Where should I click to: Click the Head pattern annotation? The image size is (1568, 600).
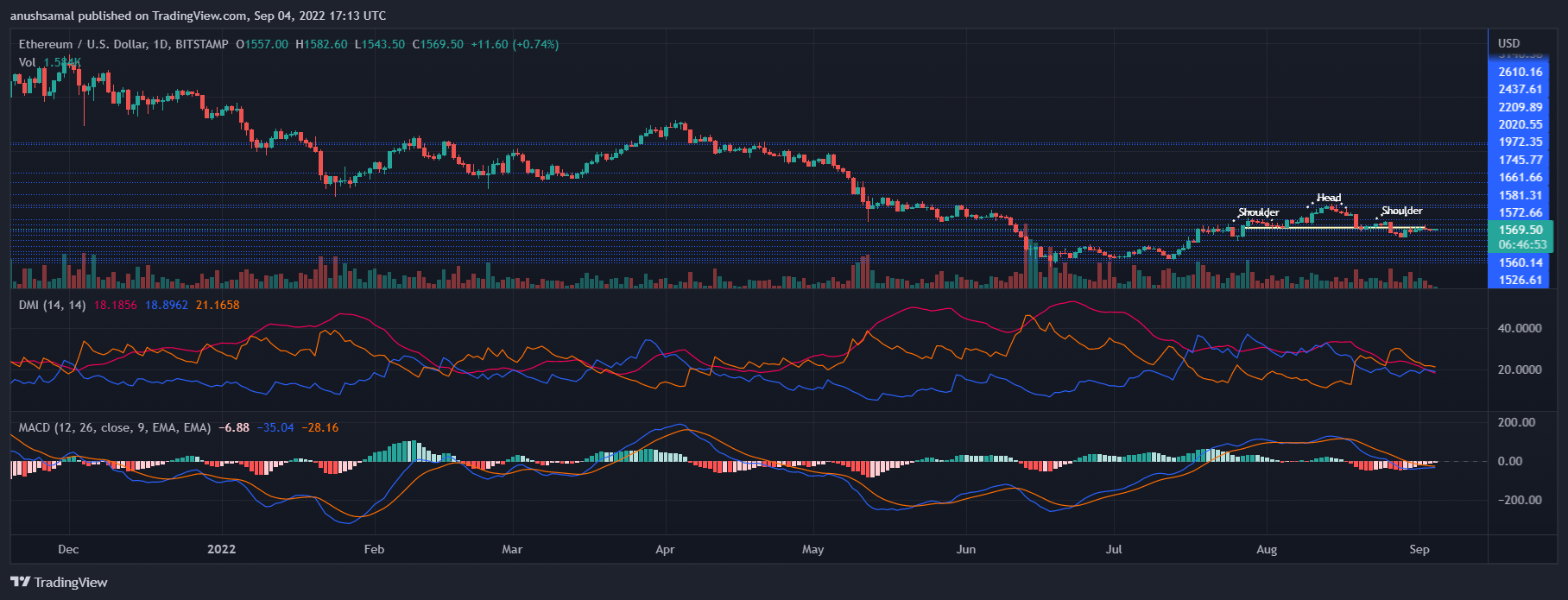pos(1329,198)
